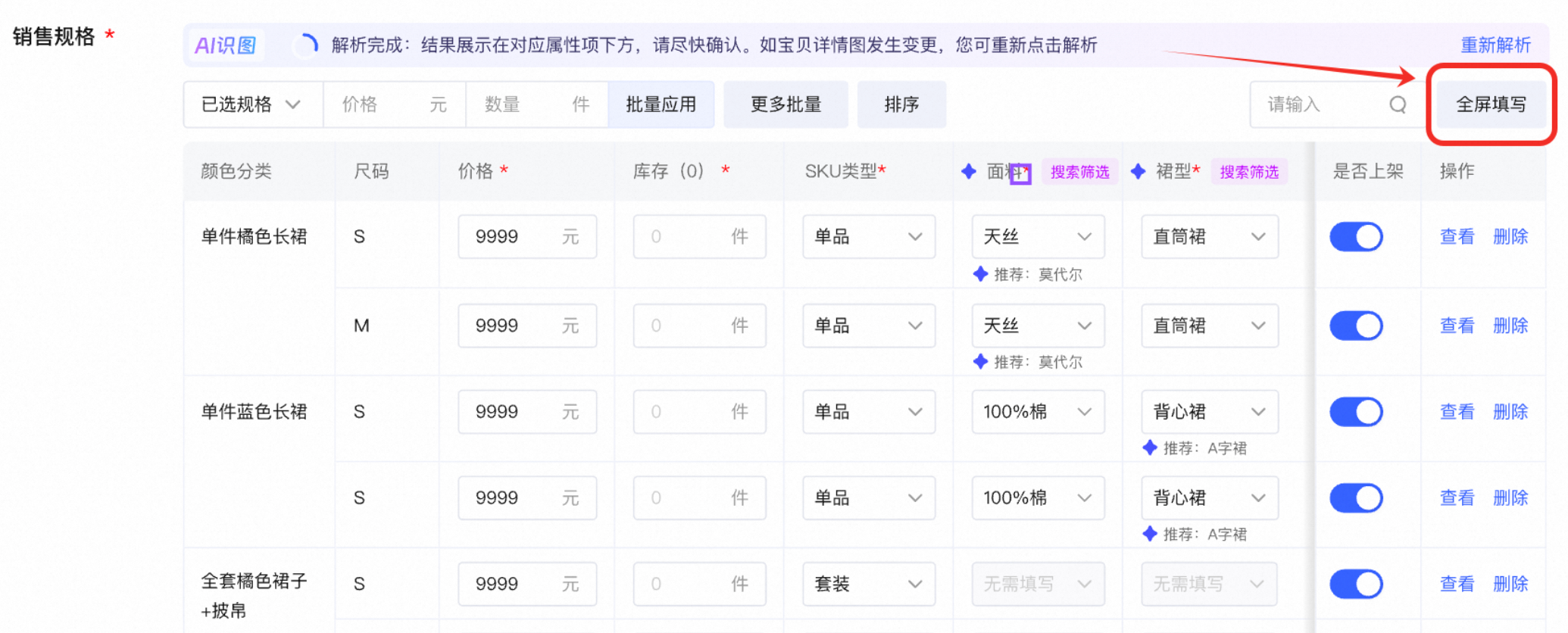Click the AI识图 badge icon

pyautogui.click(x=226, y=45)
